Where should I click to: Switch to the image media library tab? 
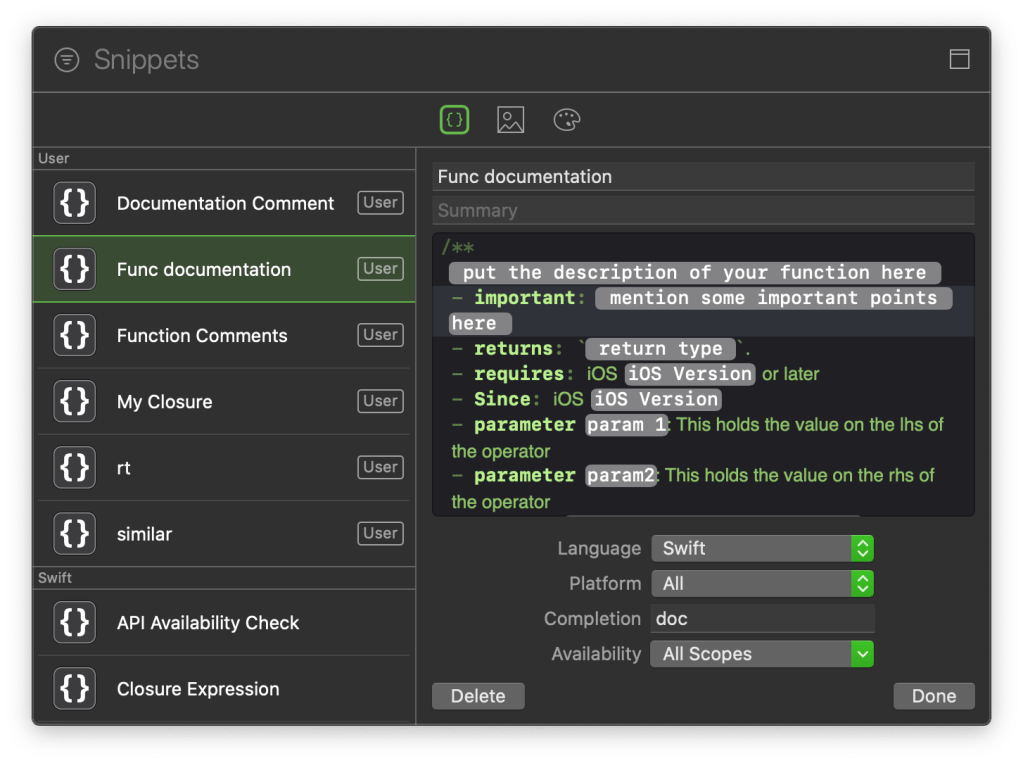510,120
